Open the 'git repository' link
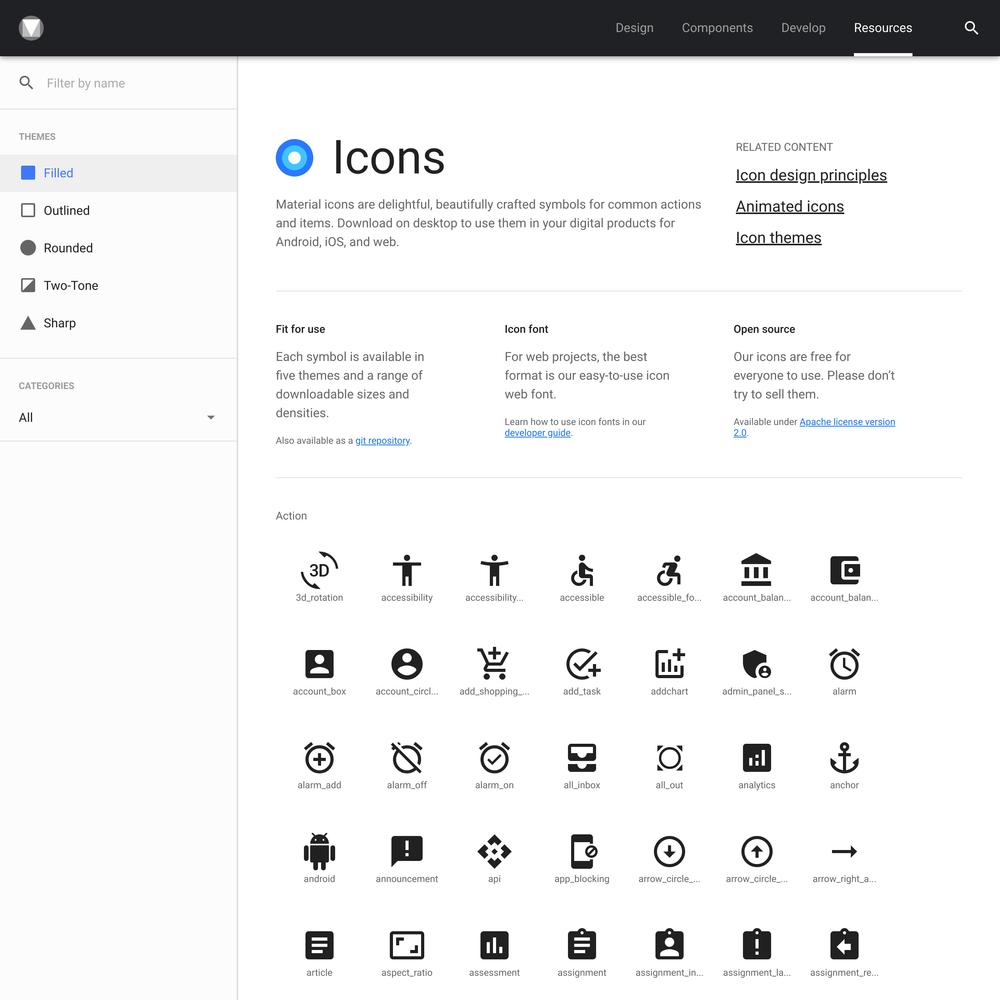 (x=383, y=441)
